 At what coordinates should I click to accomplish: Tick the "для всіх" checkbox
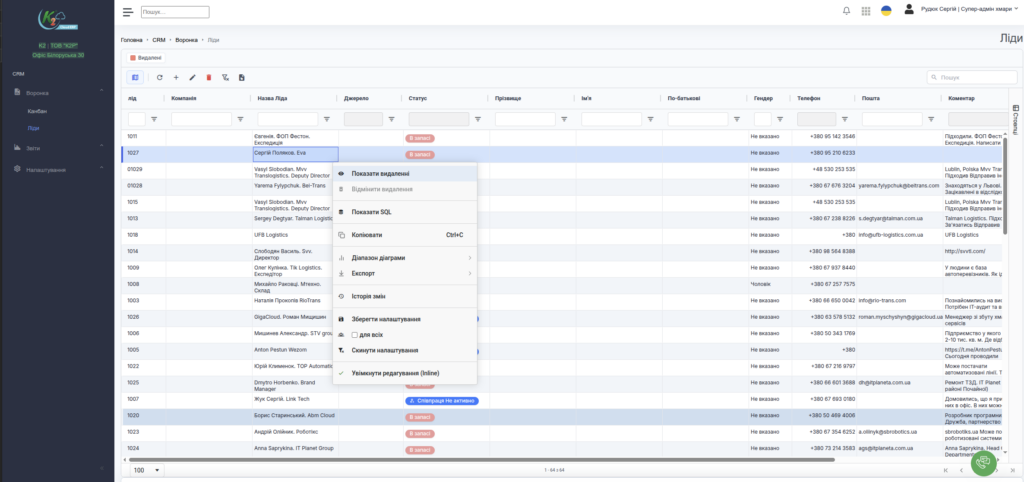(355, 334)
